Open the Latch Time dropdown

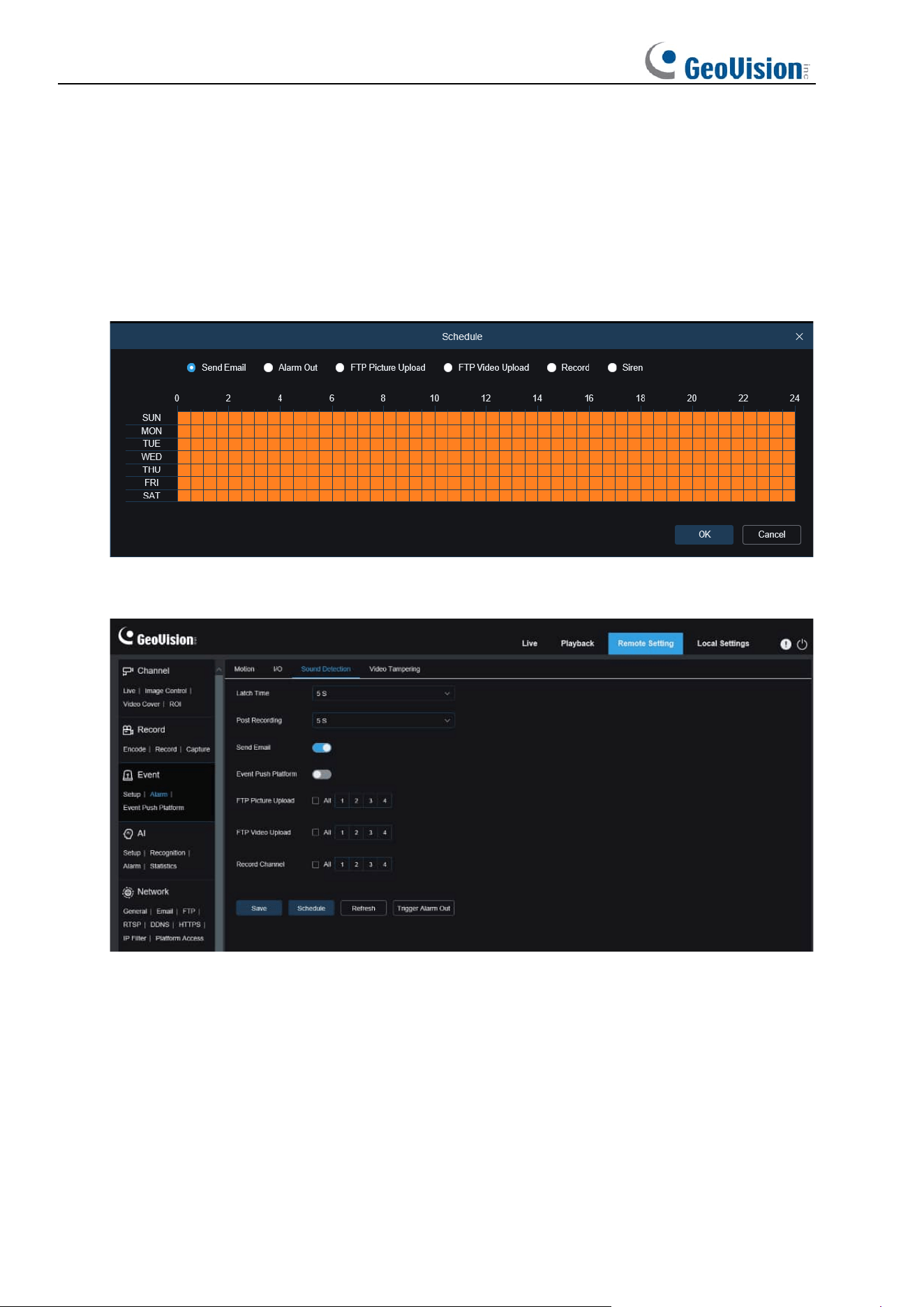[383, 693]
